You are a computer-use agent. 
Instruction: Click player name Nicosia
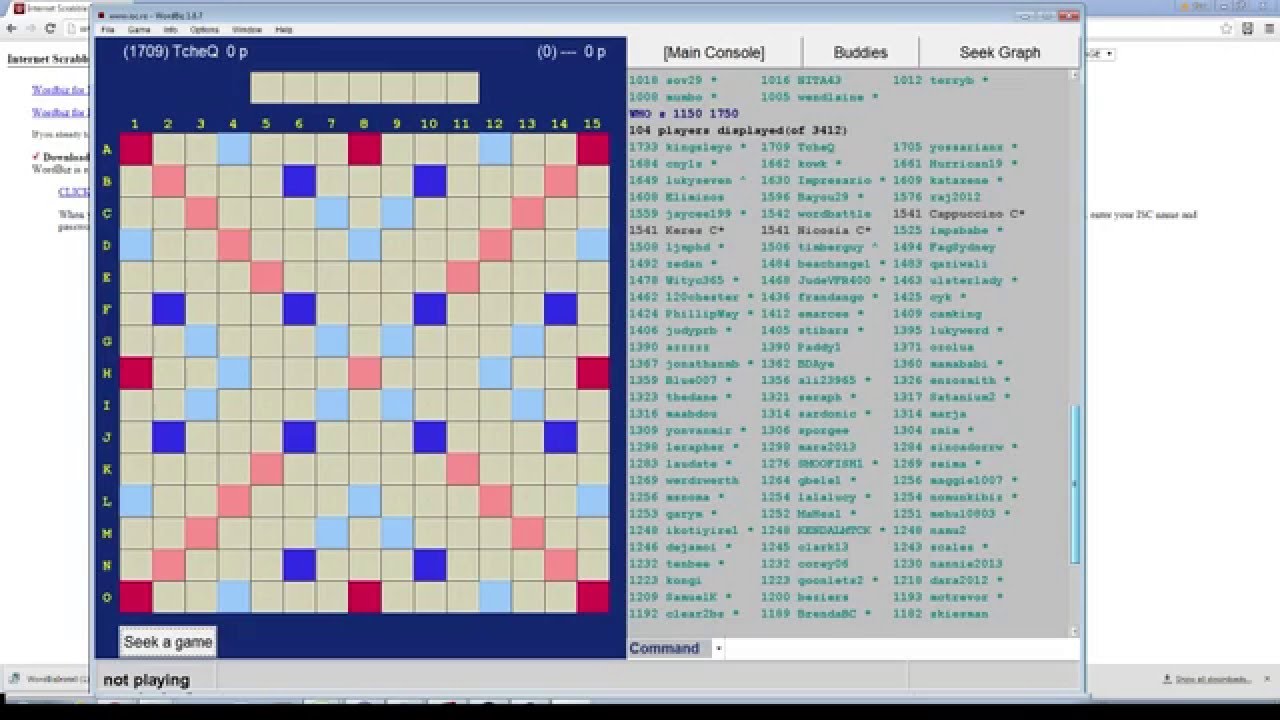coord(824,230)
